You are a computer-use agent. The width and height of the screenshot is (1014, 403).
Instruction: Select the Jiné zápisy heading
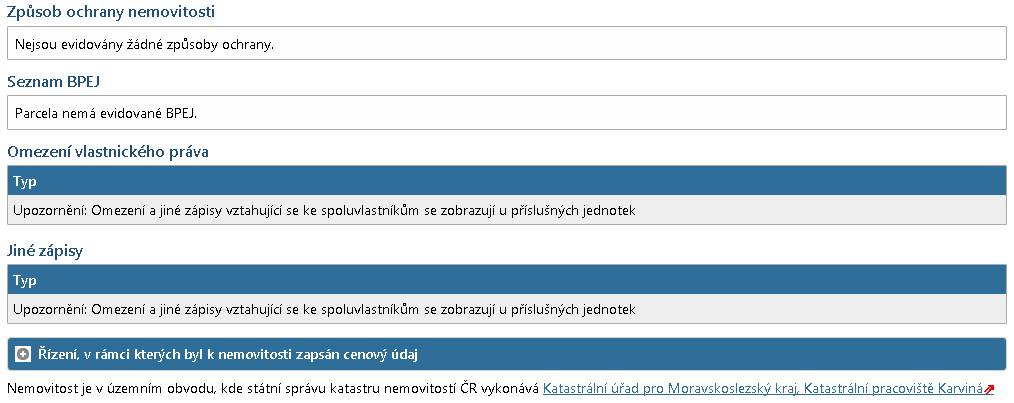[45, 251]
